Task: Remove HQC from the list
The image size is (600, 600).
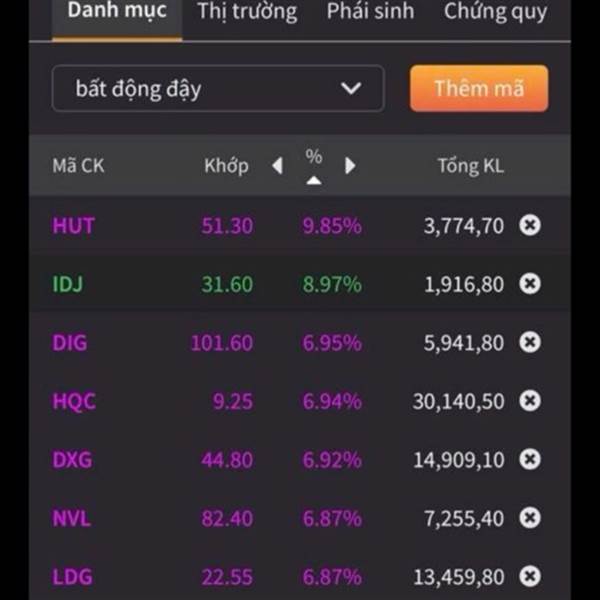Action: click(x=530, y=401)
